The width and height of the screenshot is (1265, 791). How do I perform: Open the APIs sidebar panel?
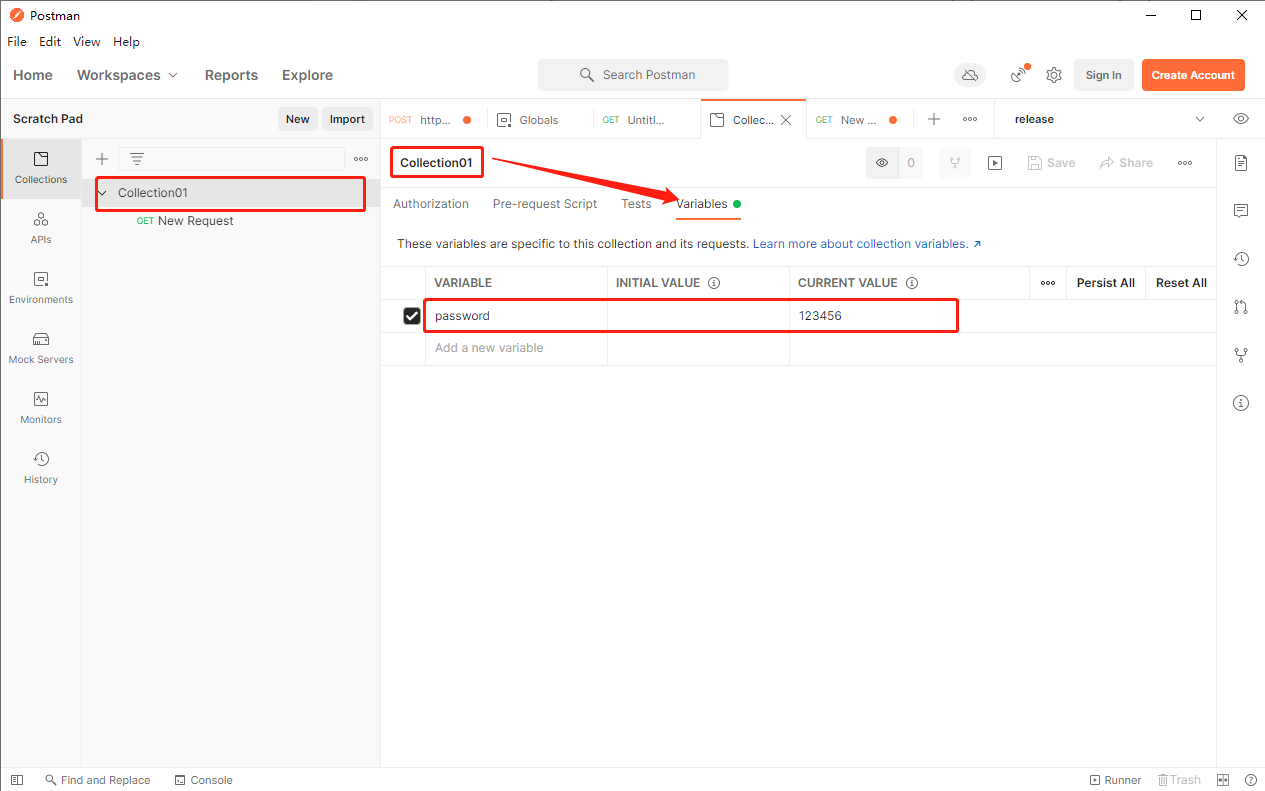41,227
